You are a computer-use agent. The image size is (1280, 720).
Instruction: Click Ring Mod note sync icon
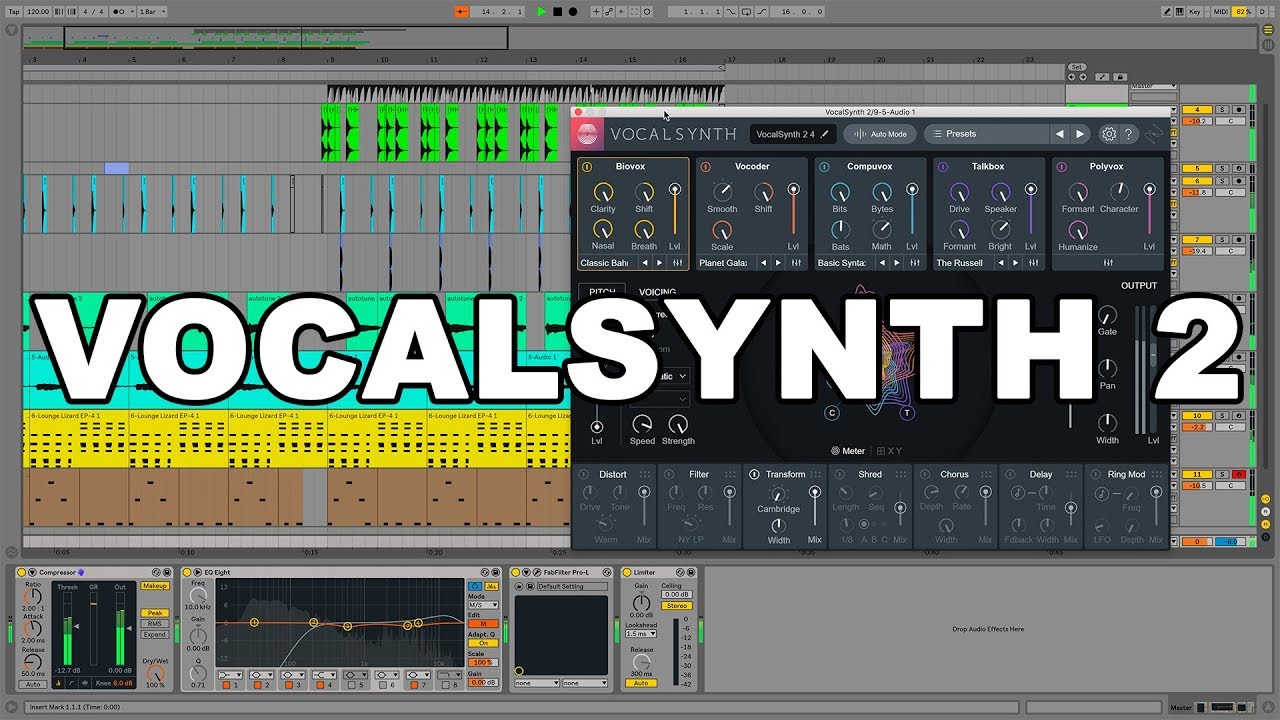click(1103, 493)
